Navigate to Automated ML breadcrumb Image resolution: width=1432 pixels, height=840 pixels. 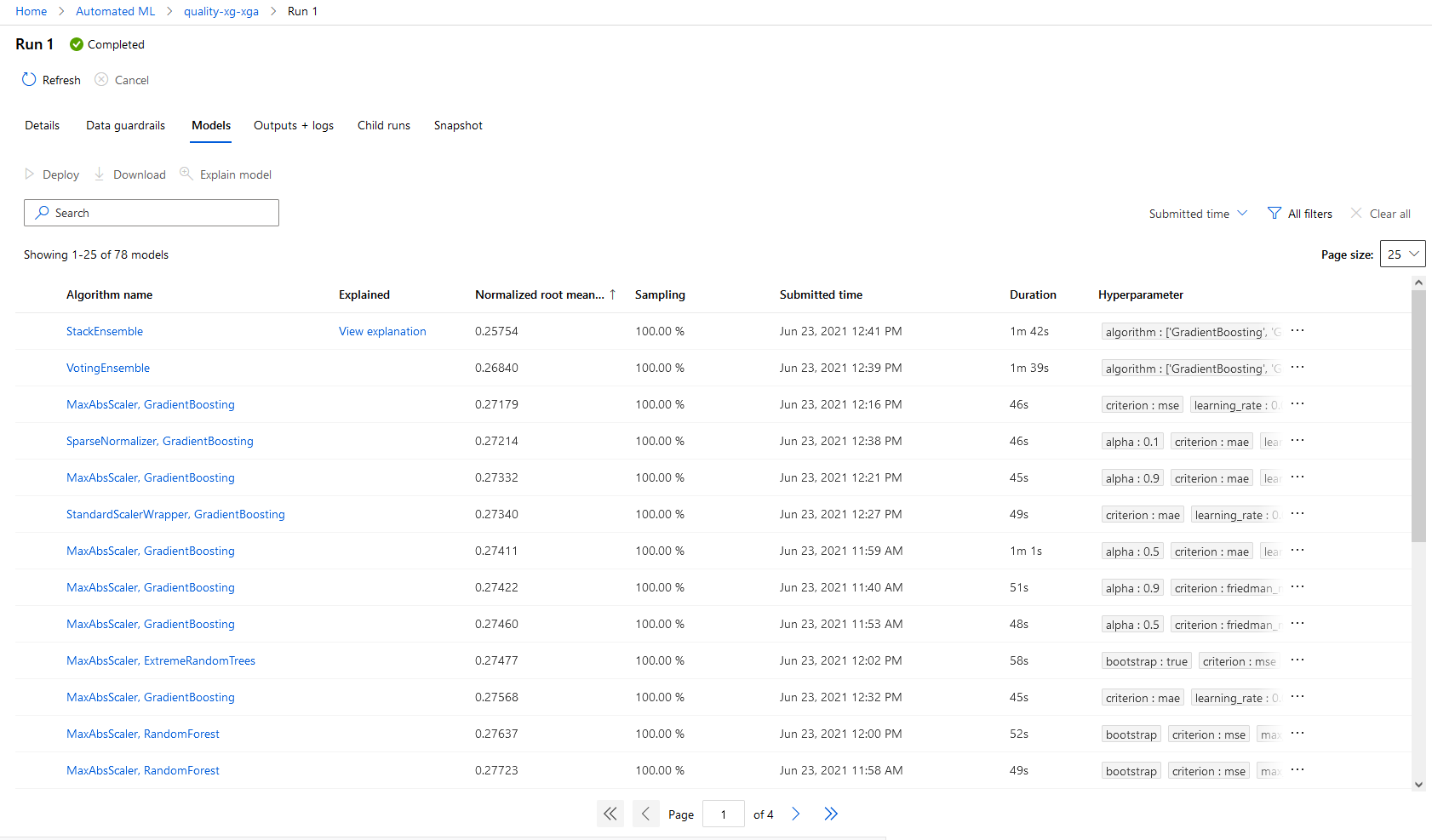point(116,11)
